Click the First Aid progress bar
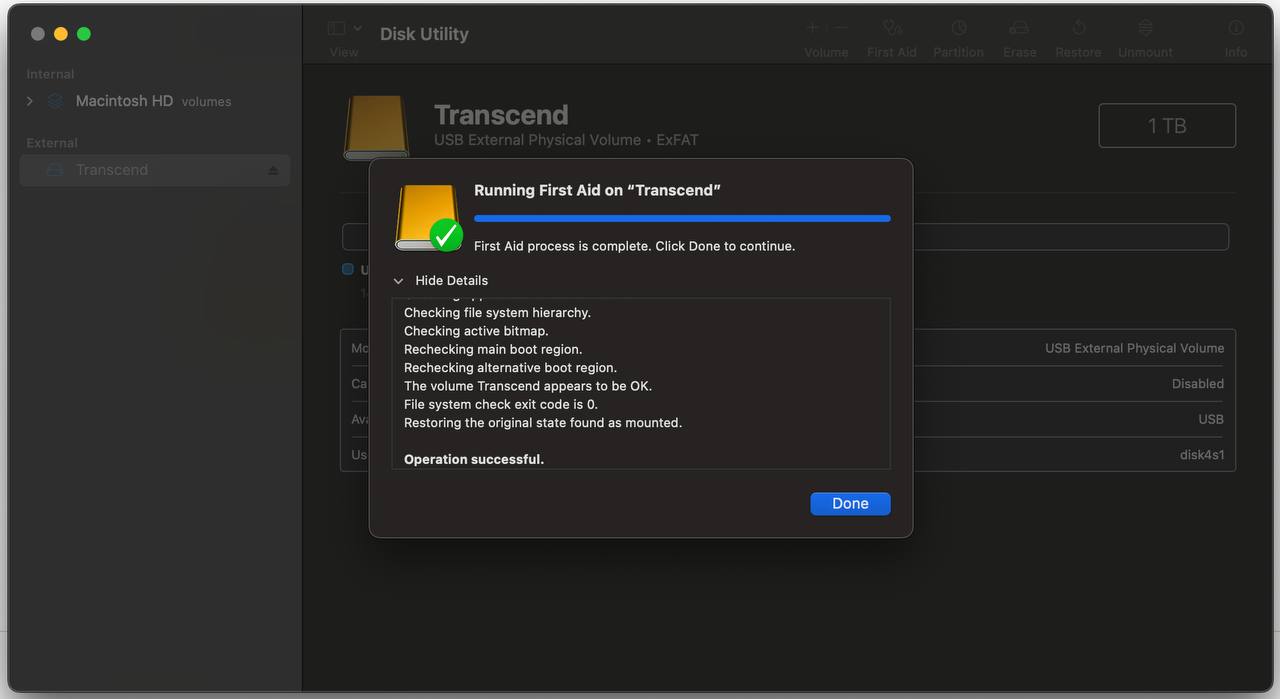This screenshot has width=1280, height=699. (682, 218)
